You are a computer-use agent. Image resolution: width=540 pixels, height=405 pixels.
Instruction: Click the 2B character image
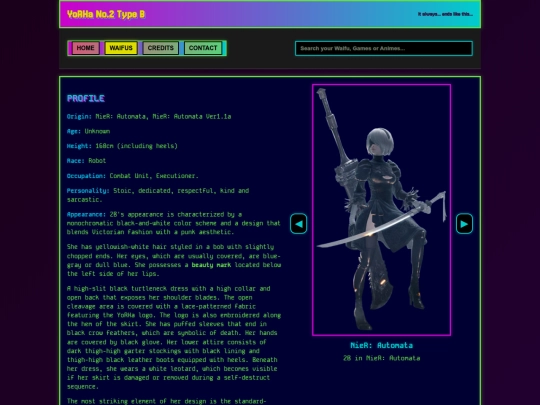click(381, 210)
